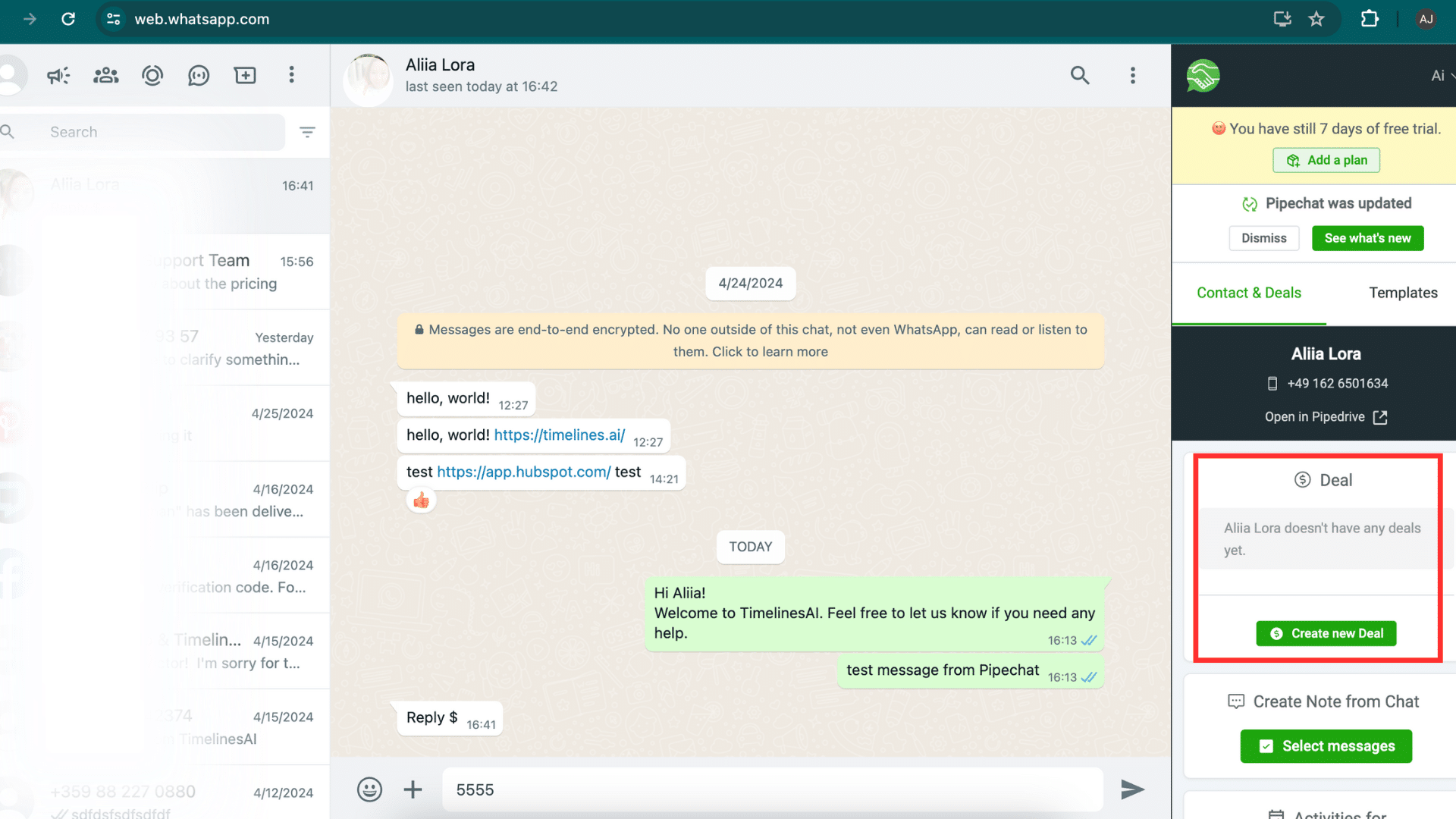Open the conversation three-dot menu

pos(1133,75)
